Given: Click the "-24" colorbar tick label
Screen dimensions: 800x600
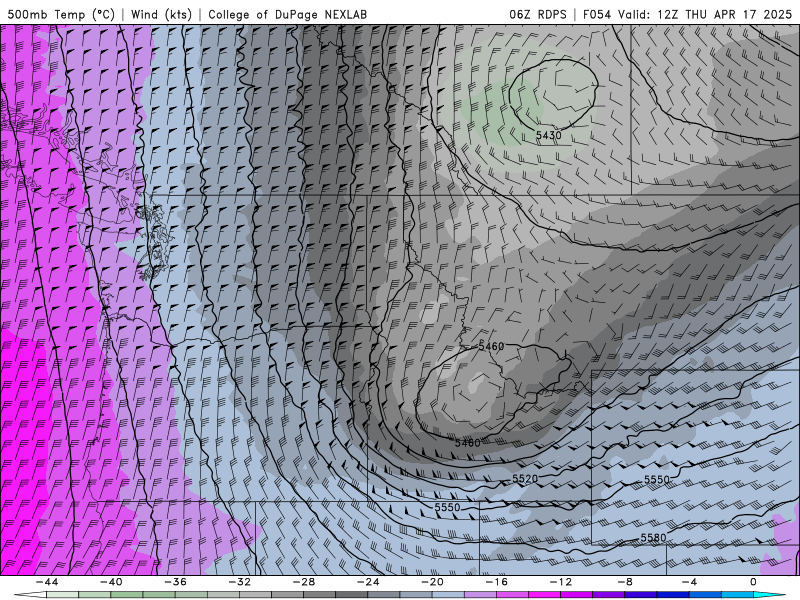Looking at the screenshot, I should click(368, 582).
